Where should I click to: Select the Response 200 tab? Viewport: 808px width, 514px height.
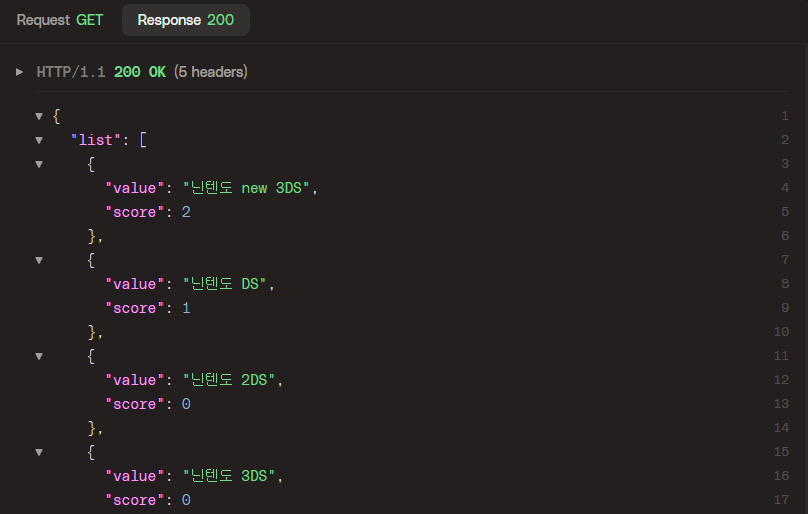click(186, 20)
